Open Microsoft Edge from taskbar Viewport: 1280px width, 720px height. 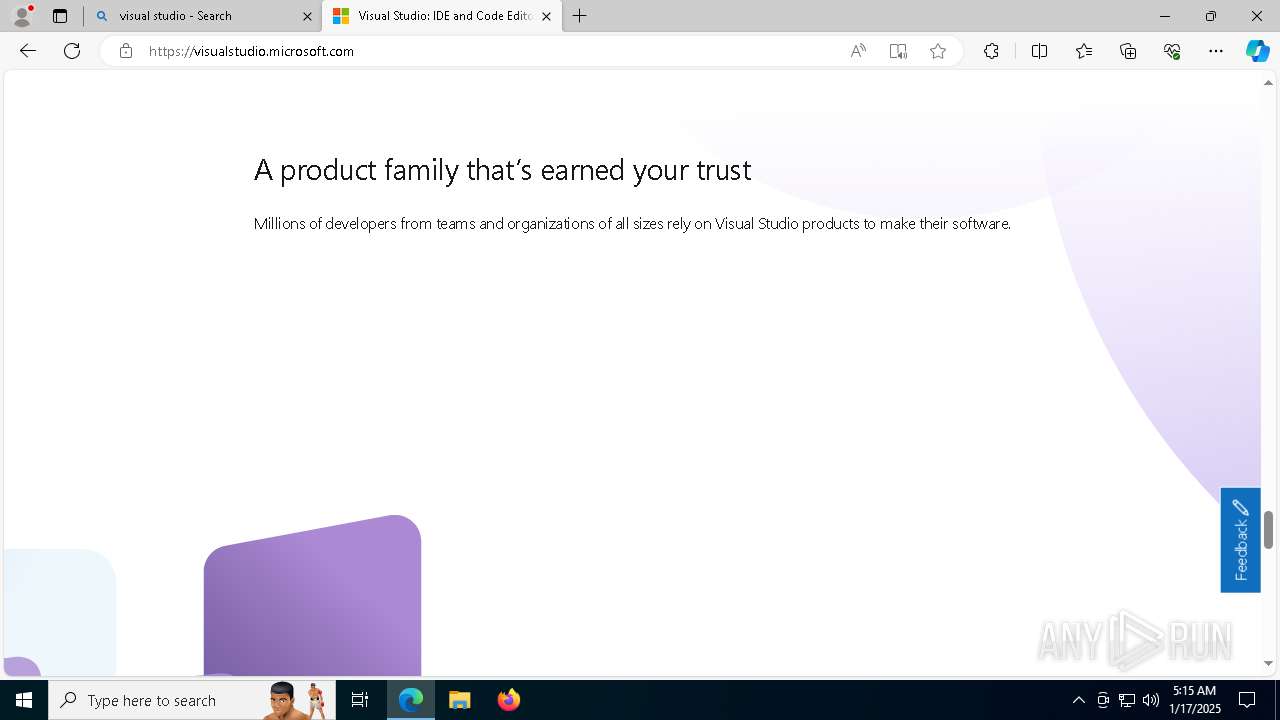411,700
